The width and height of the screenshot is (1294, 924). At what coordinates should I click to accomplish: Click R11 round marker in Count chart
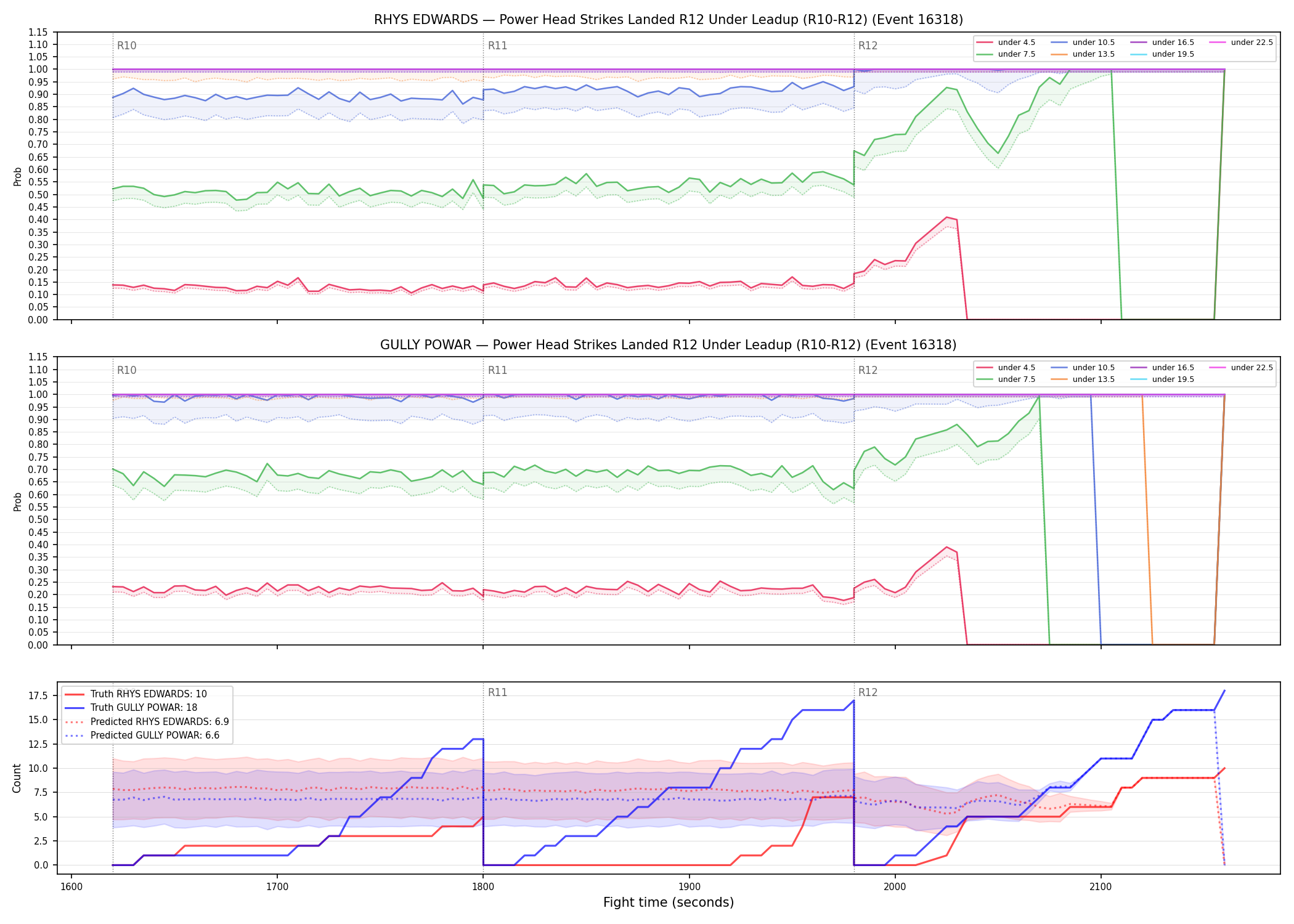[497, 692]
